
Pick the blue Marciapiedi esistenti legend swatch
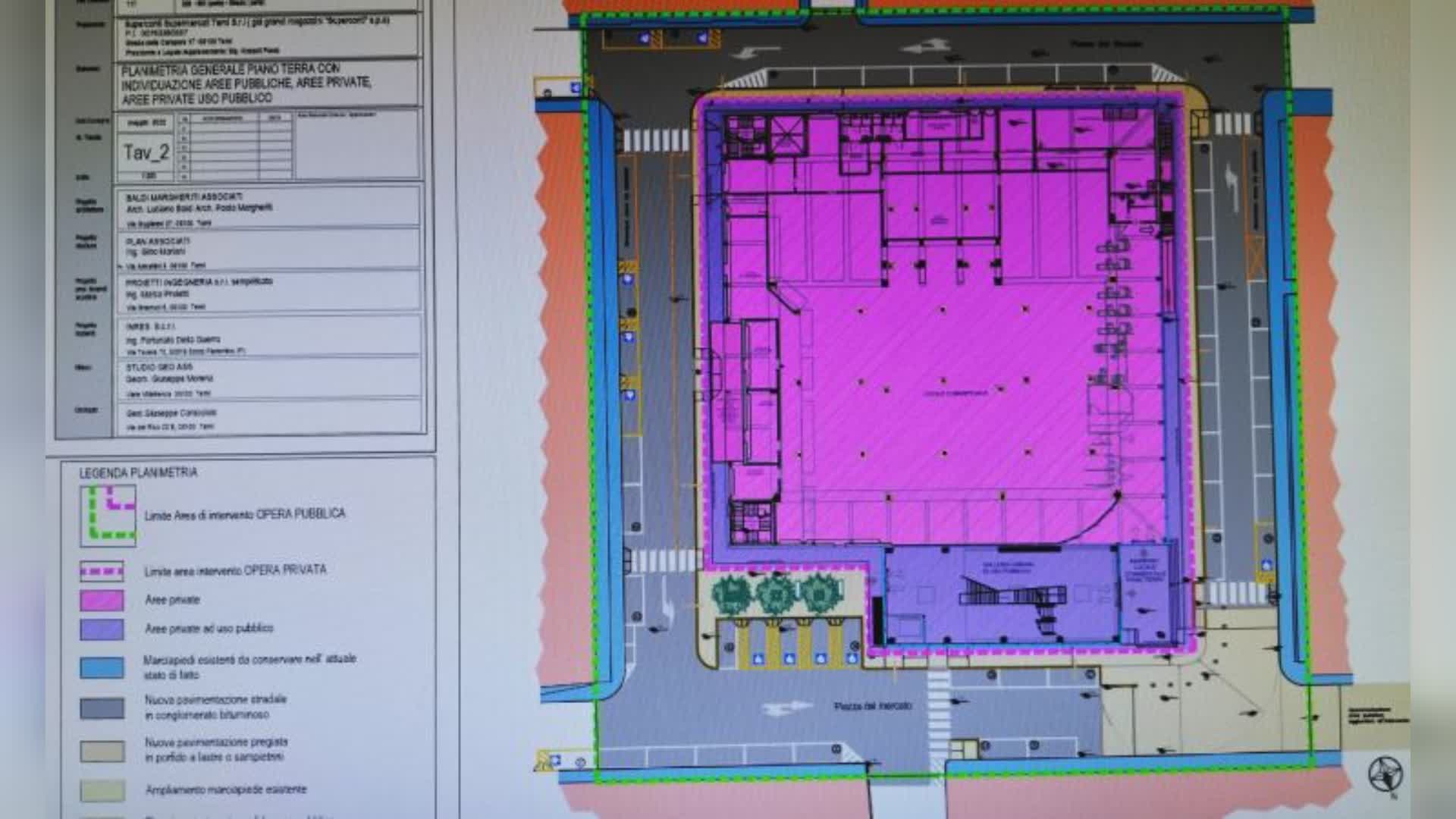pos(102,667)
